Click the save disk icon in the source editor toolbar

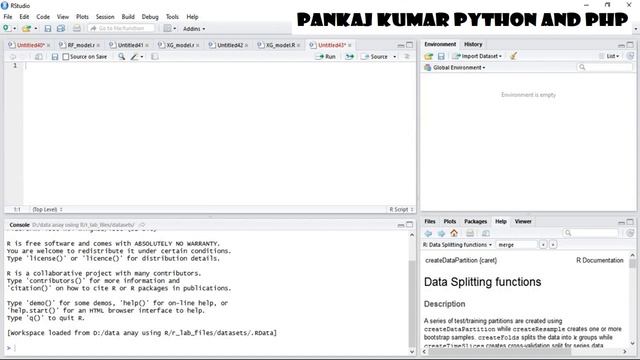pos(55,57)
